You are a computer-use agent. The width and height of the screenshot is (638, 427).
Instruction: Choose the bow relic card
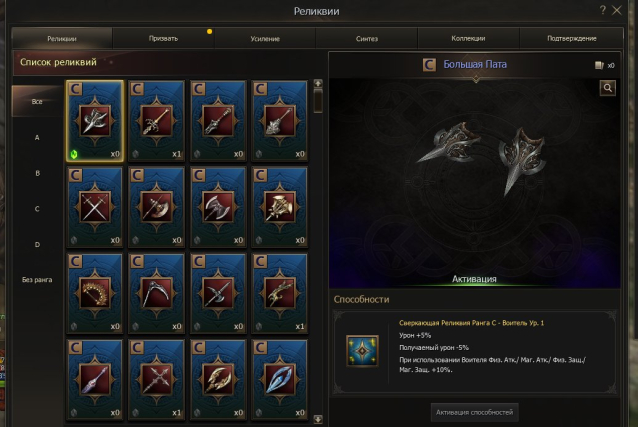coord(95,293)
